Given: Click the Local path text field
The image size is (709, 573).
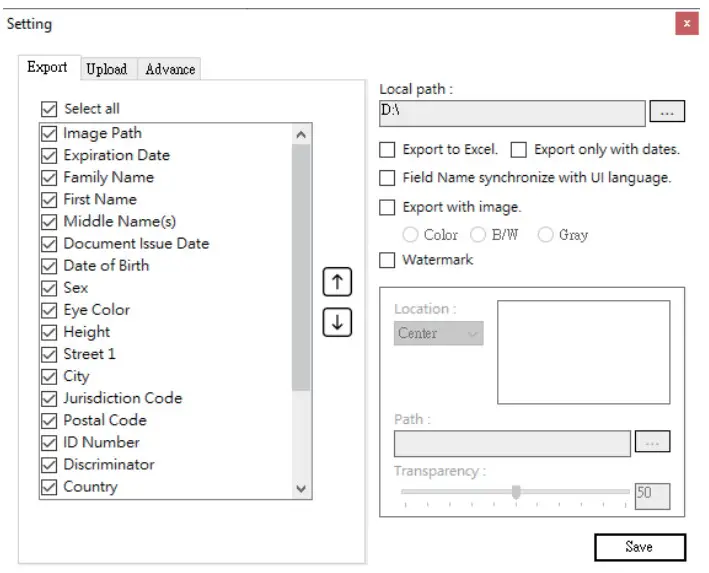Looking at the screenshot, I should click(x=512, y=112).
